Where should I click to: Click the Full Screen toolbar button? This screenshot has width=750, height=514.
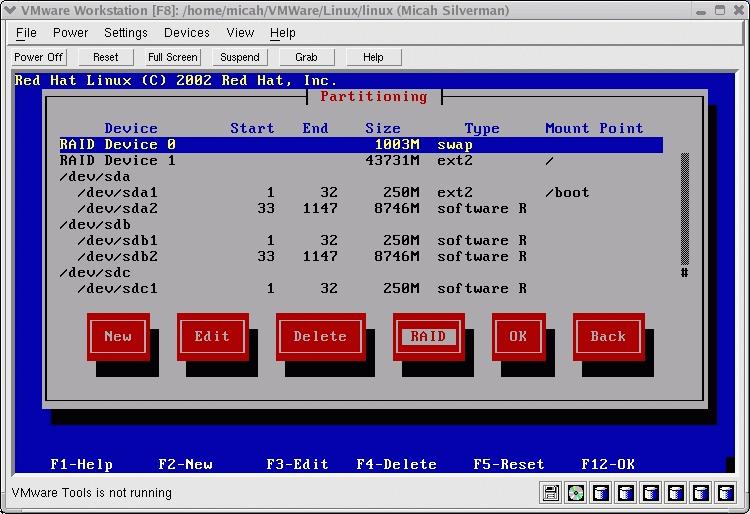(x=173, y=58)
